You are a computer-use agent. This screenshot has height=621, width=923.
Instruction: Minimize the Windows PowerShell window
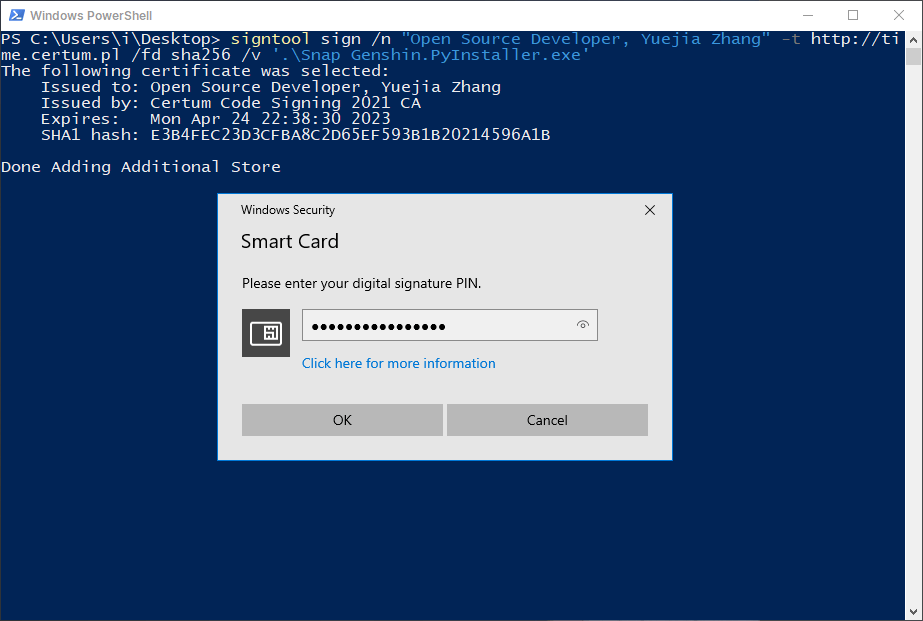[x=807, y=15]
